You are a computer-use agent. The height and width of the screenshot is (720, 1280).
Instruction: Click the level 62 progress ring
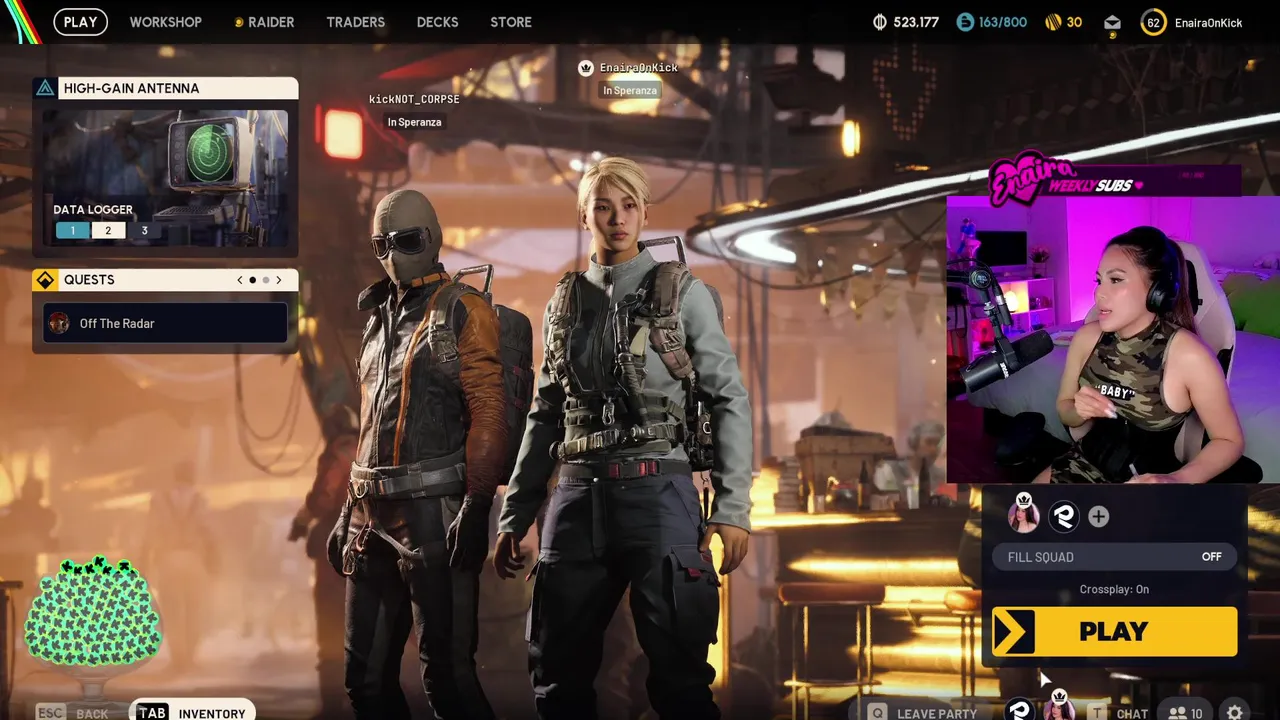(1153, 22)
